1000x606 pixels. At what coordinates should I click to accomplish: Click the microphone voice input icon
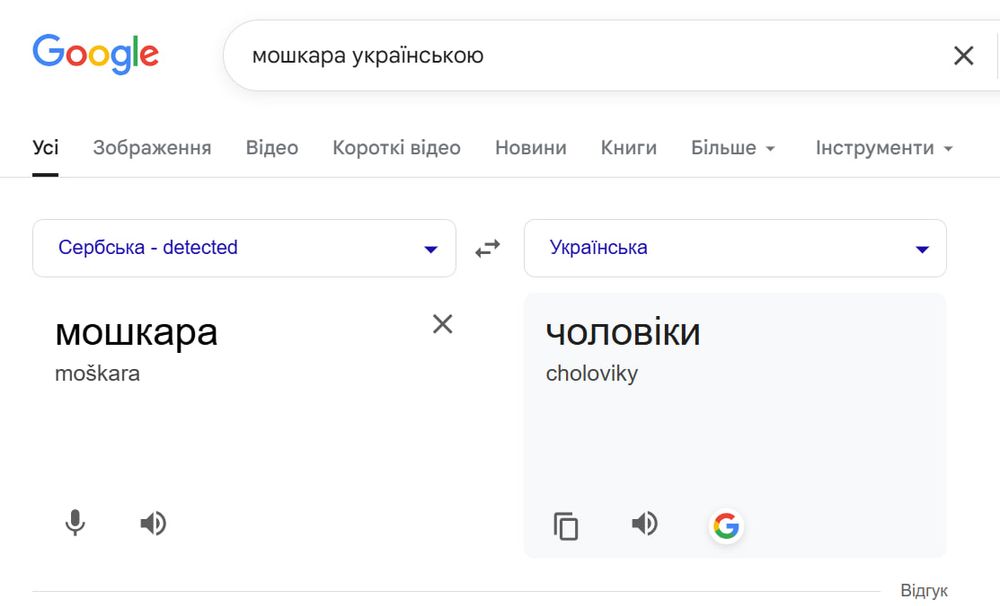tap(75, 523)
